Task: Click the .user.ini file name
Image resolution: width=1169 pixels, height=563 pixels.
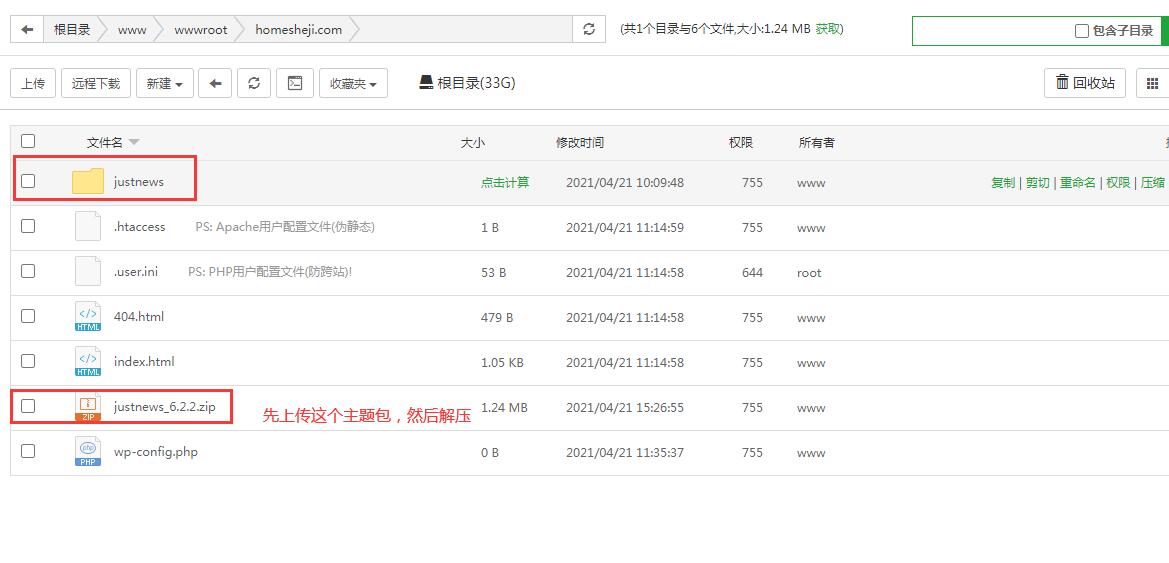Action: point(136,272)
